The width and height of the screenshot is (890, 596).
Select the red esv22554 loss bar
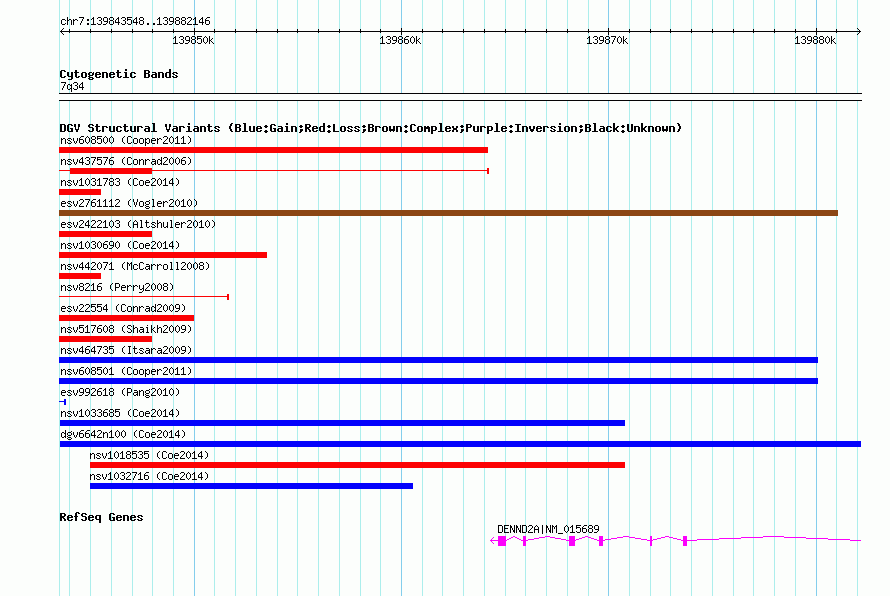click(127, 318)
